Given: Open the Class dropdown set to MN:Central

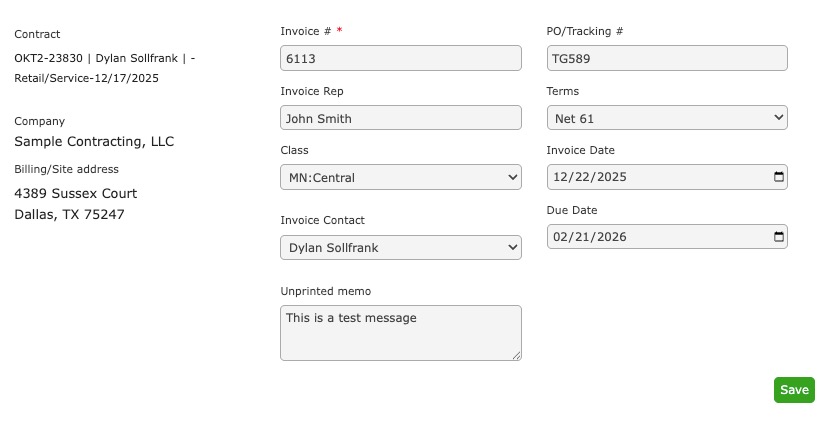Looking at the screenshot, I should [401, 177].
